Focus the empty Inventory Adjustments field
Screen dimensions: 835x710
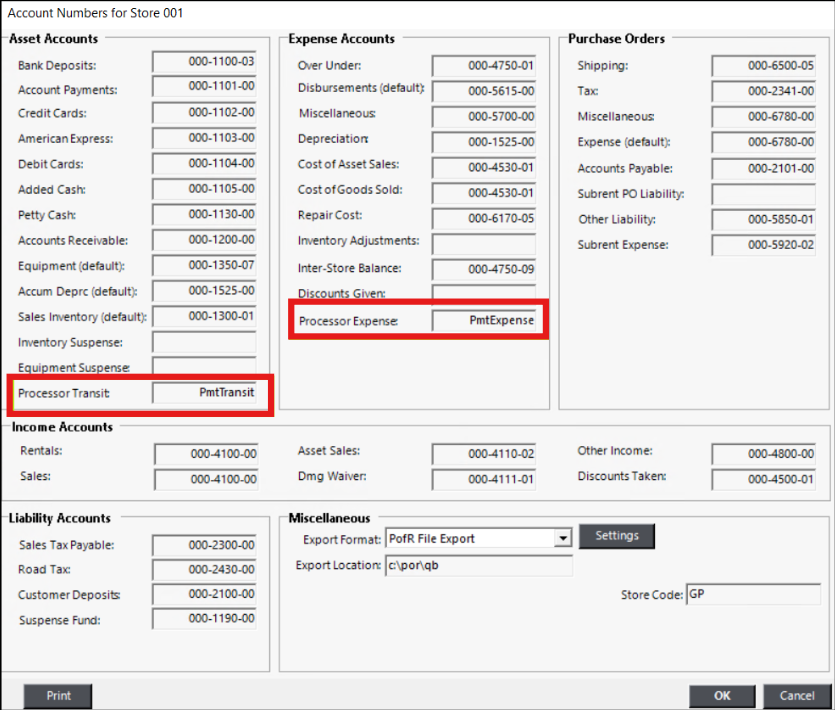click(484, 243)
